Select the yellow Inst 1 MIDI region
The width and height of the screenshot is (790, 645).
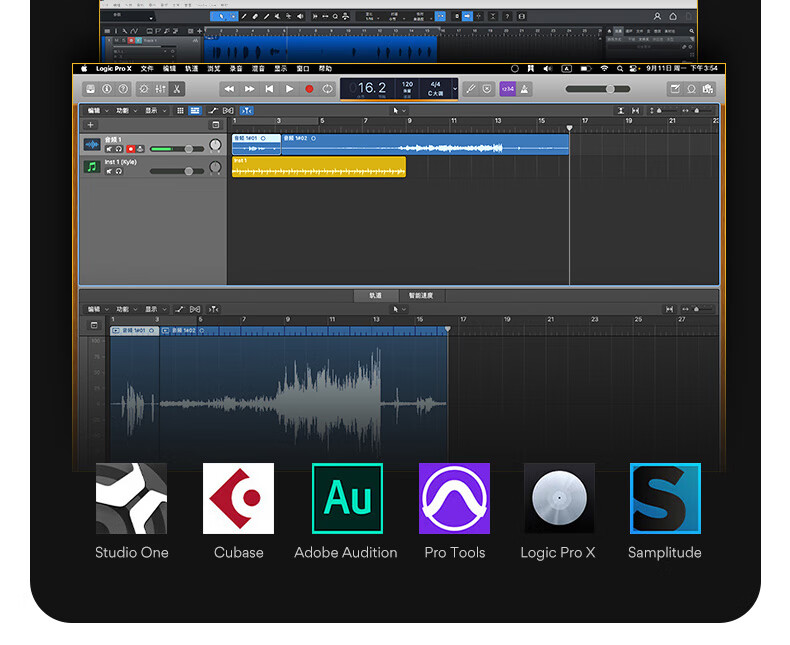318,167
